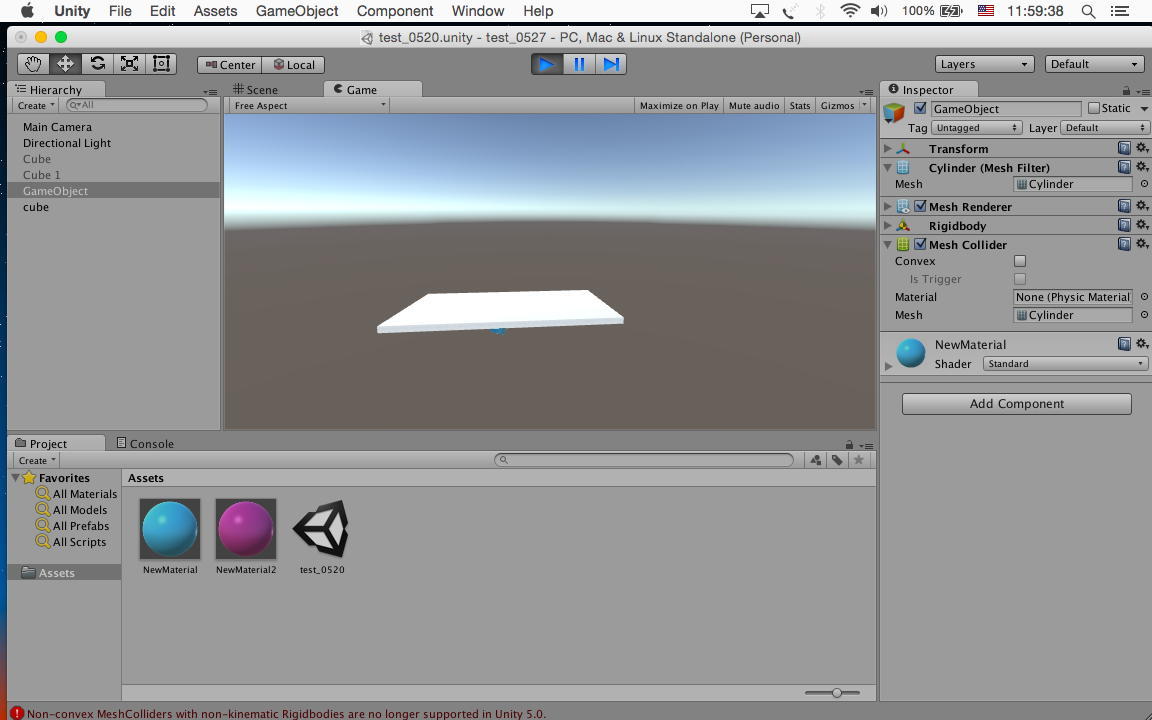Image resolution: width=1152 pixels, height=720 pixels.
Task: Open Mesh Collider gear settings icon
Action: pyautogui.click(x=1142, y=244)
